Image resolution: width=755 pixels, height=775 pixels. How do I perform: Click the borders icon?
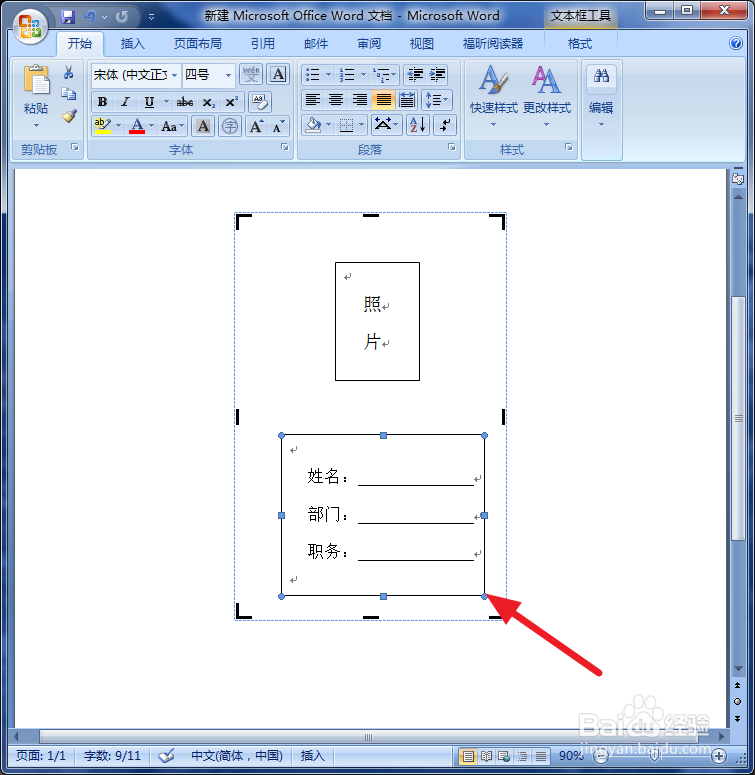tap(346, 125)
